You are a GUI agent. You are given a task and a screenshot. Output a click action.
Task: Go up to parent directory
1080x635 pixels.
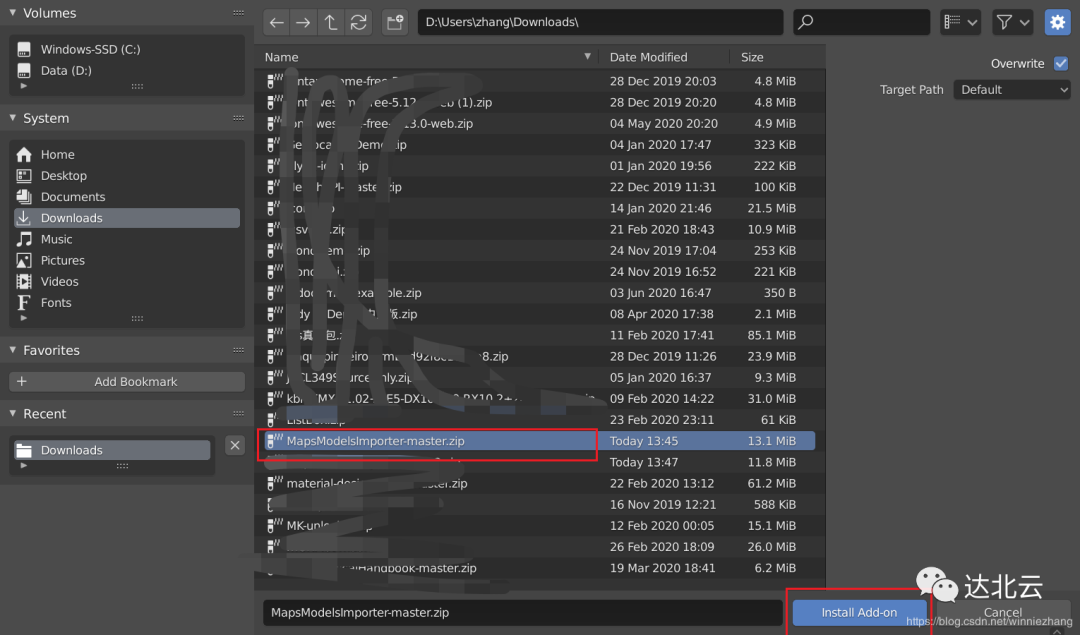coord(331,22)
